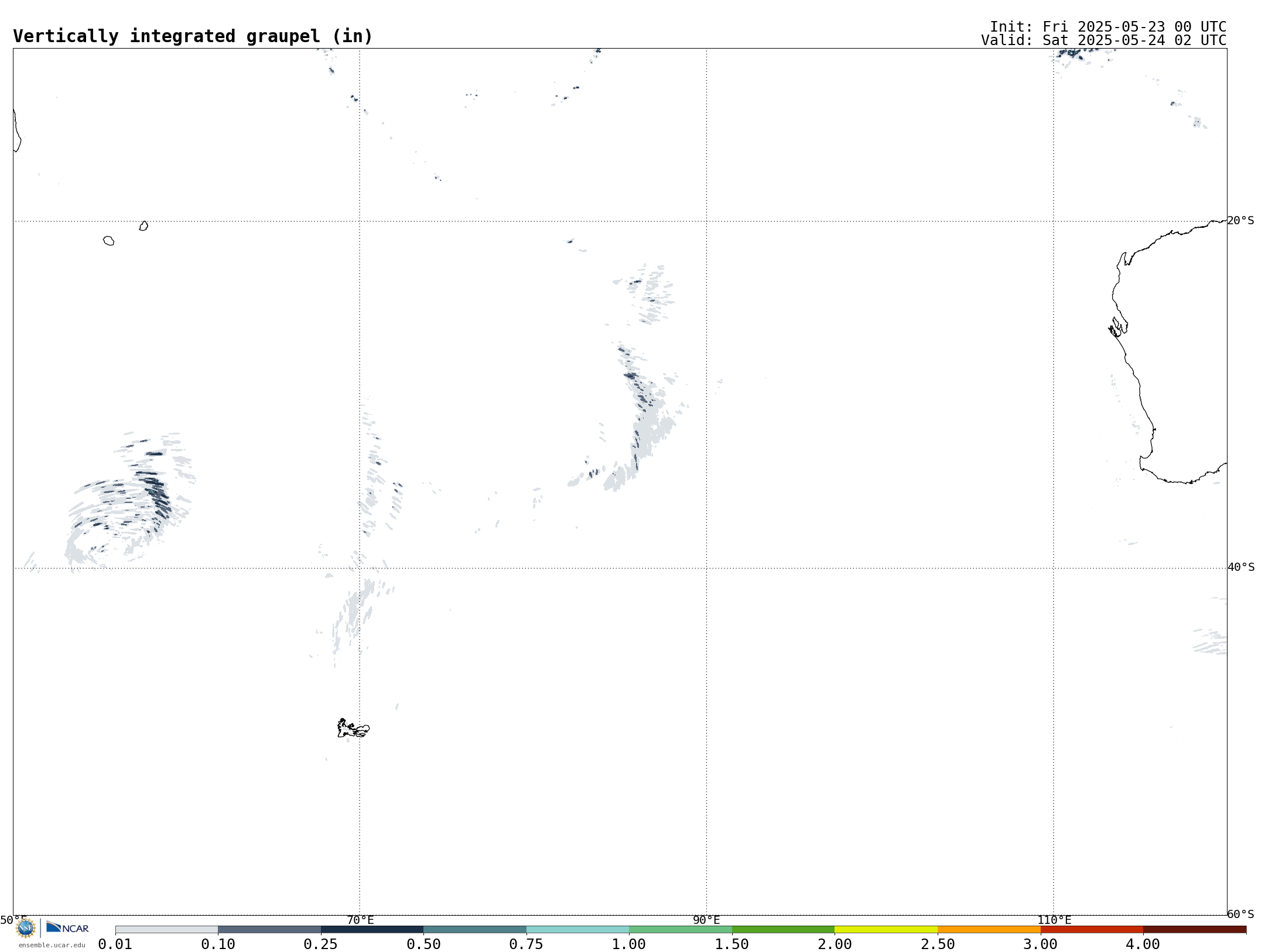Select the light green 1.00 color swatch
The image size is (1265, 952).
pyautogui.click(x=681, y=930)
